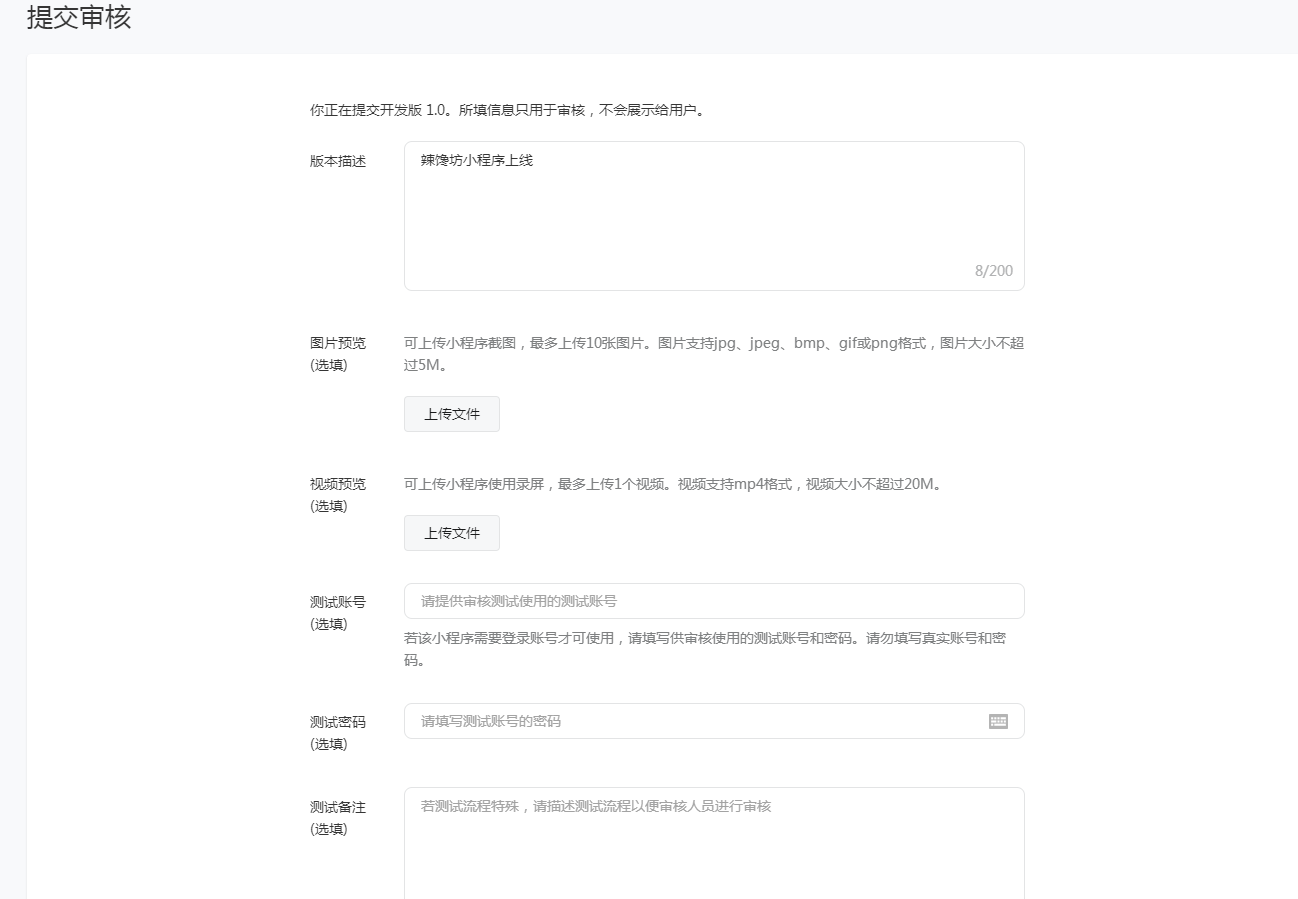Click the 测试密码 (选填) label
Viewport: 1298px width, 899px height.
coord(338,732)
